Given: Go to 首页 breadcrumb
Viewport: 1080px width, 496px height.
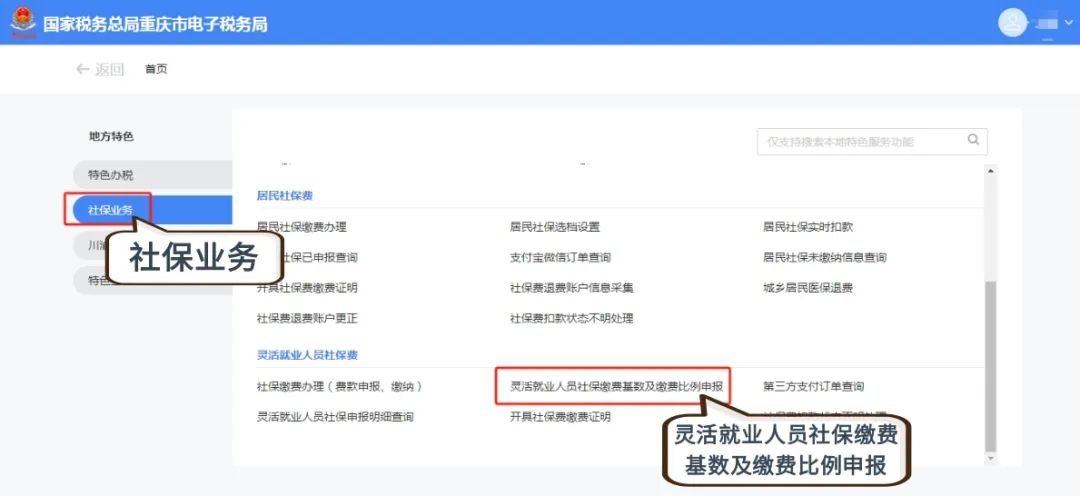Looking at the screenshot, I should pos(156,69).
